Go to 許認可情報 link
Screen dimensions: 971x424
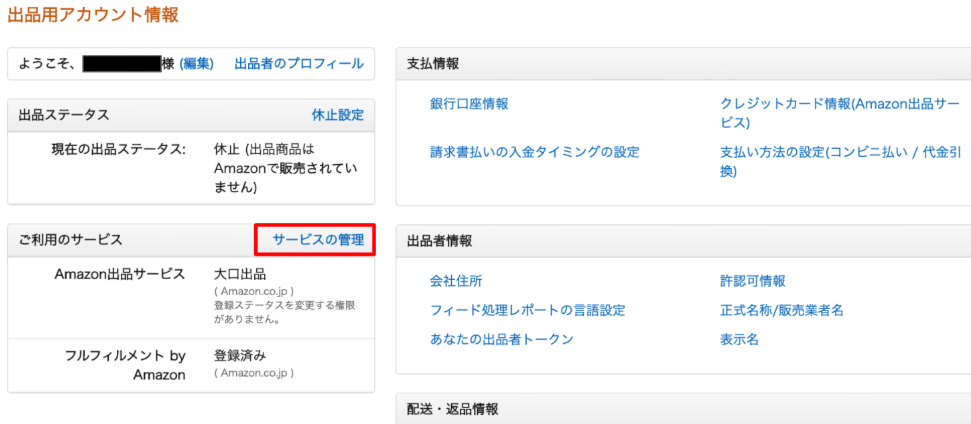click(752, 282)
